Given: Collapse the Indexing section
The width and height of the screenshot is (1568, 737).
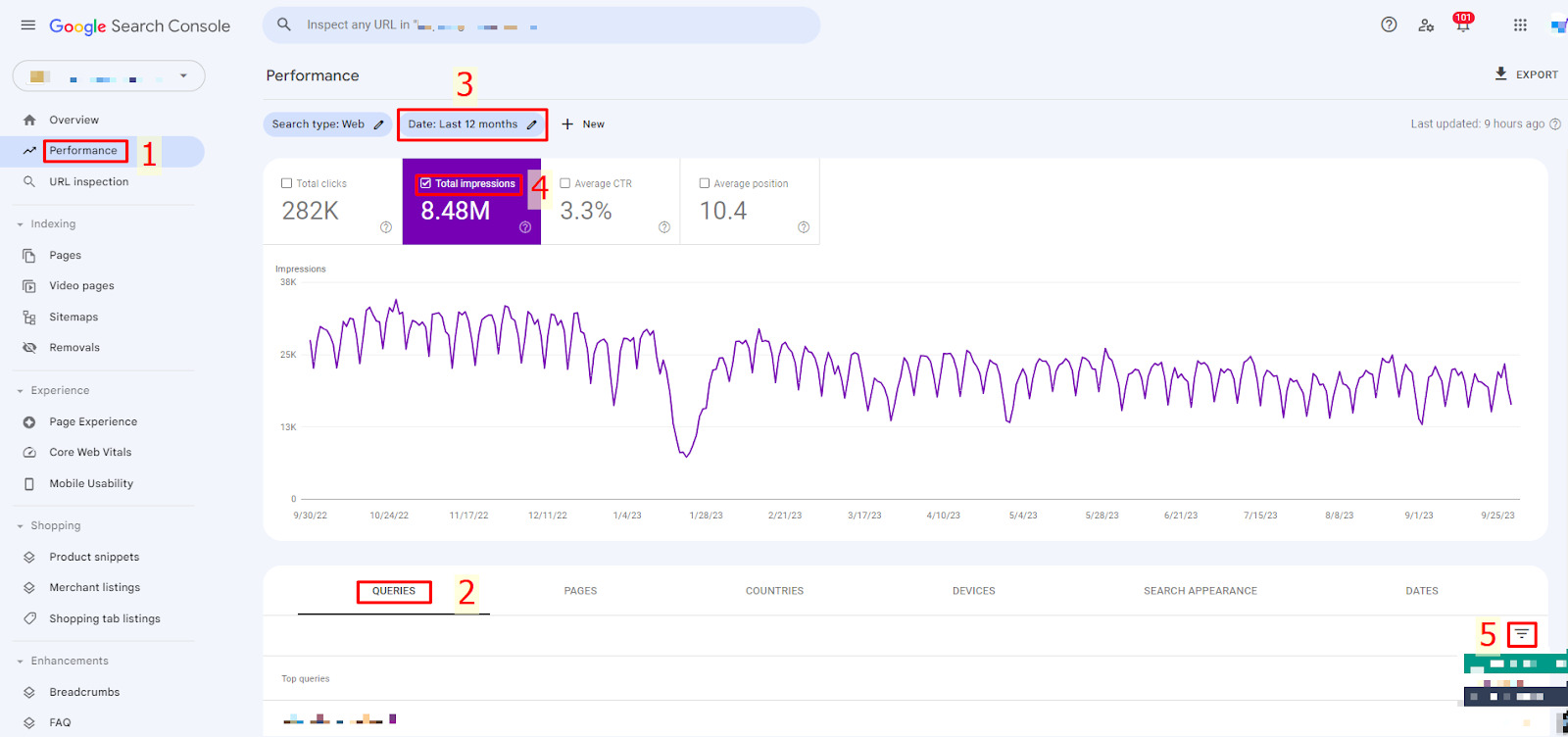Looking at the screenshot, I should point(21,224).
